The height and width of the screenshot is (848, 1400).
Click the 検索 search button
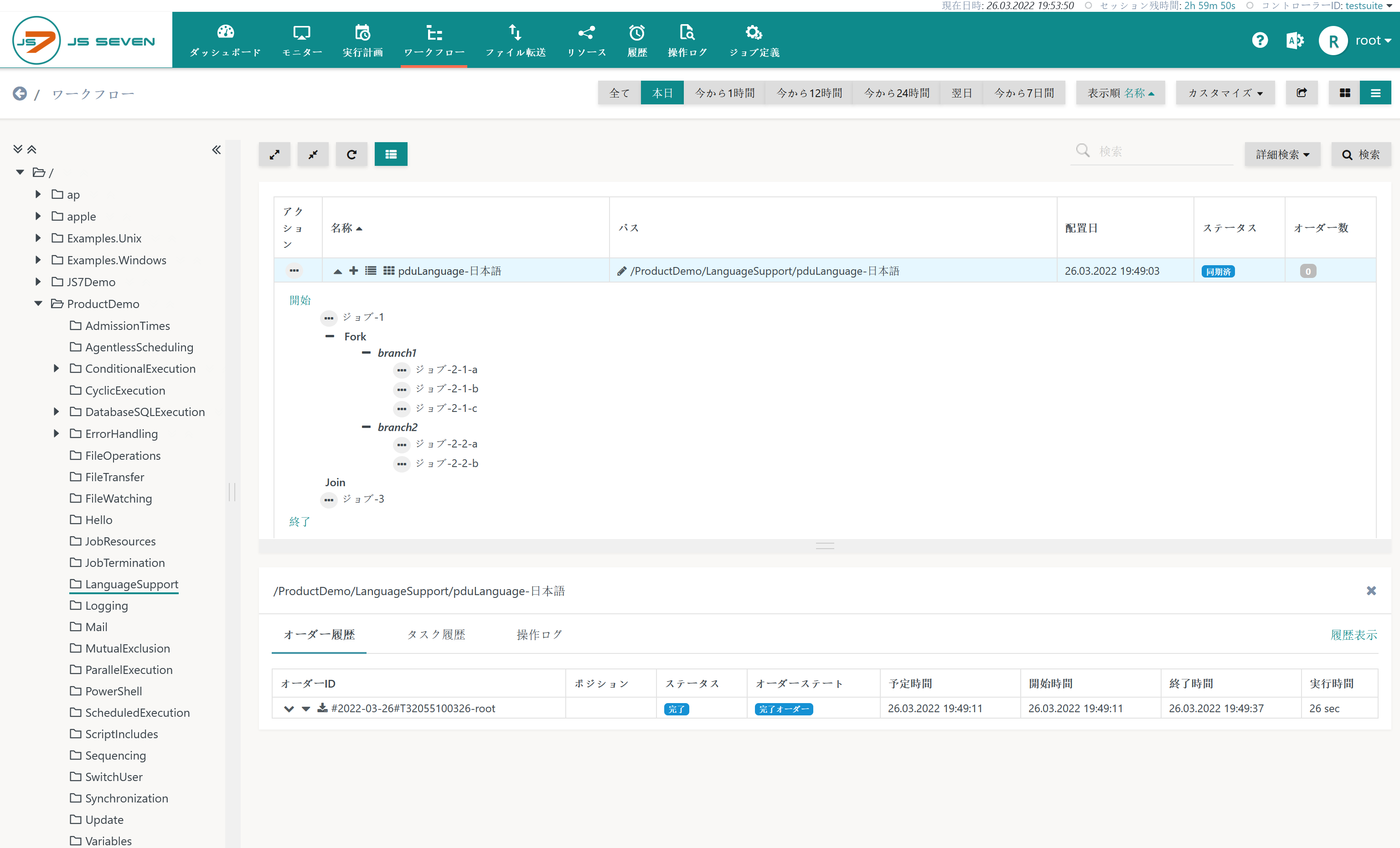(1361, 154)
